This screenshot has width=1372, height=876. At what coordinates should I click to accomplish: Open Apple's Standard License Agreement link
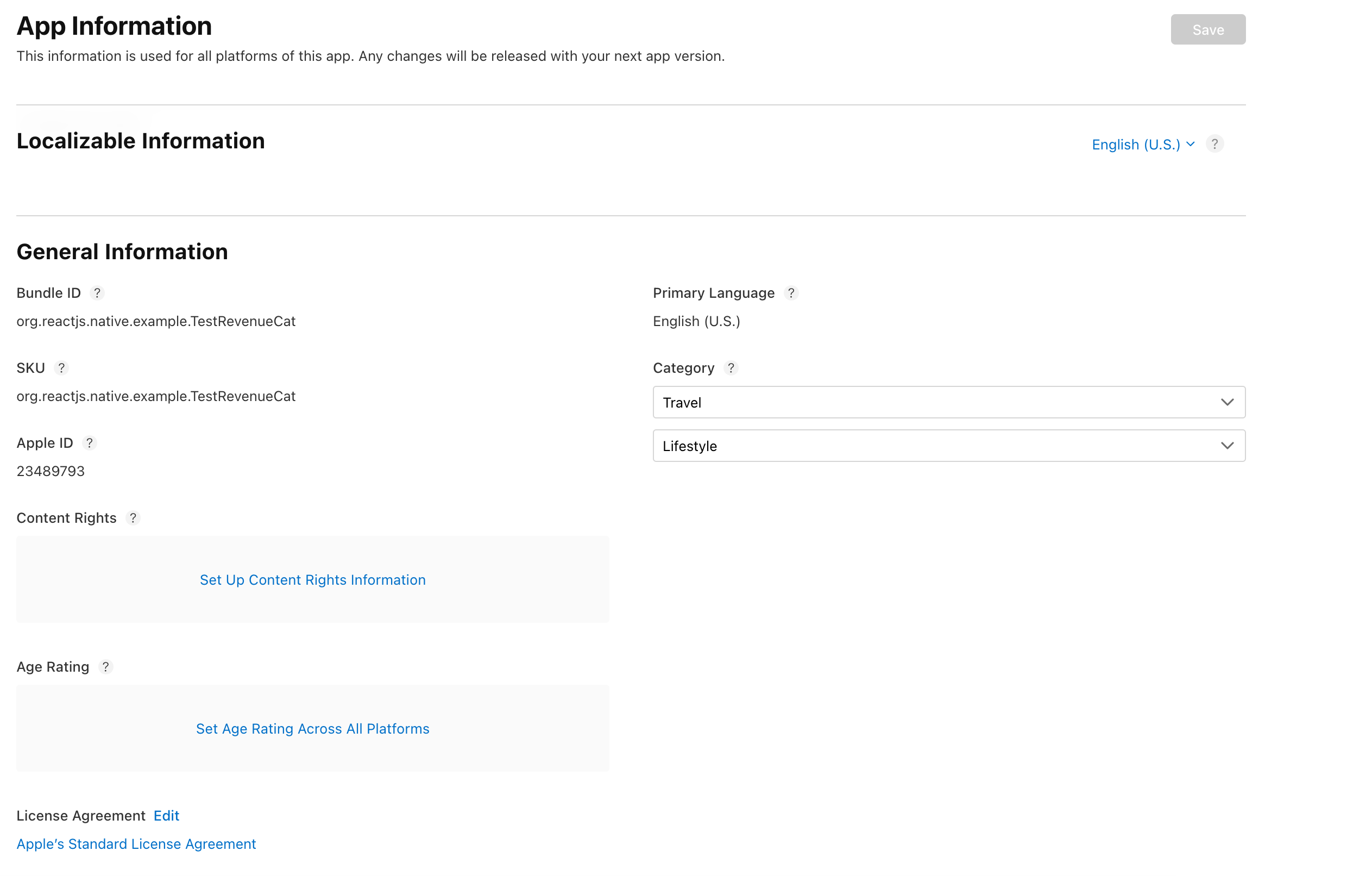tap(136, 843)
